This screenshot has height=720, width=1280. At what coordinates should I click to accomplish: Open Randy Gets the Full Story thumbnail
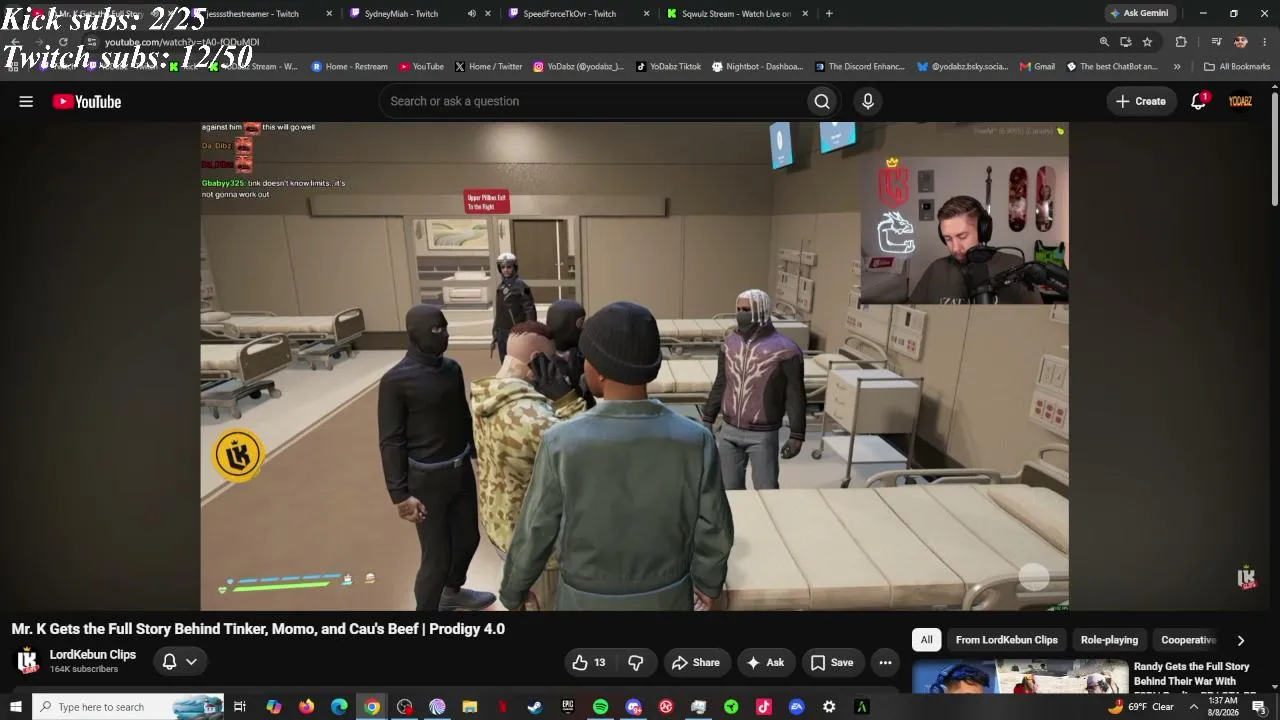[1020, 677]
